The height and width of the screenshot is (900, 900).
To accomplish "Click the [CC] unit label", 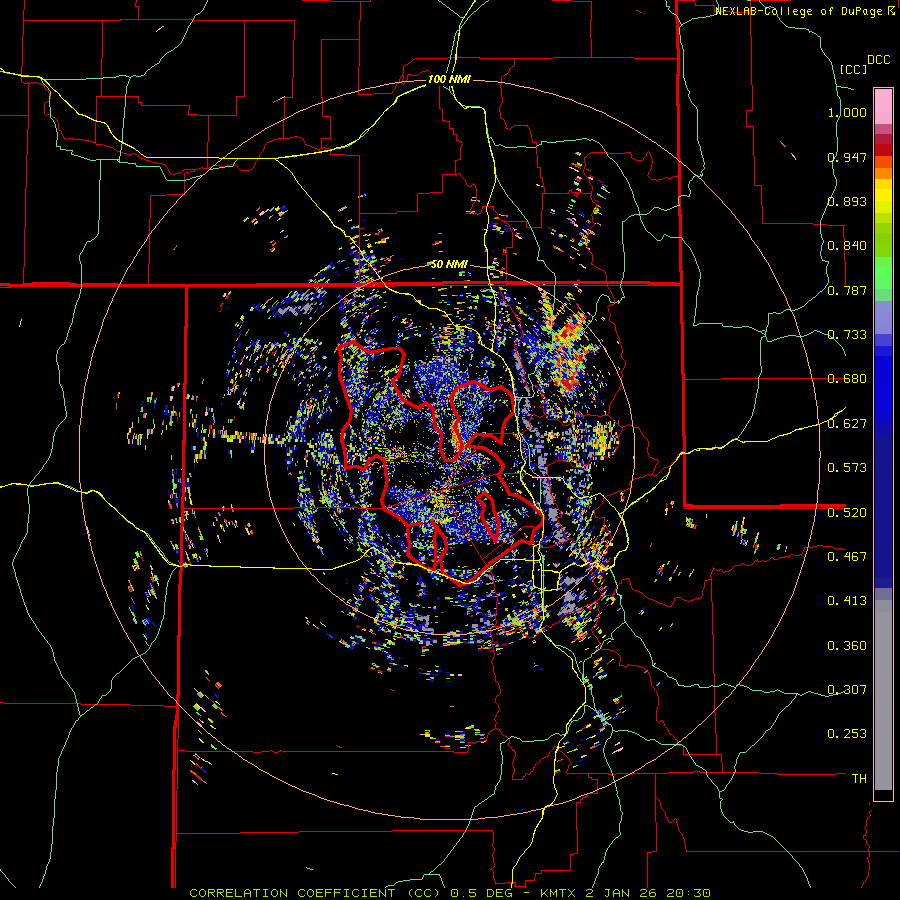I will [x=853, y=69].
